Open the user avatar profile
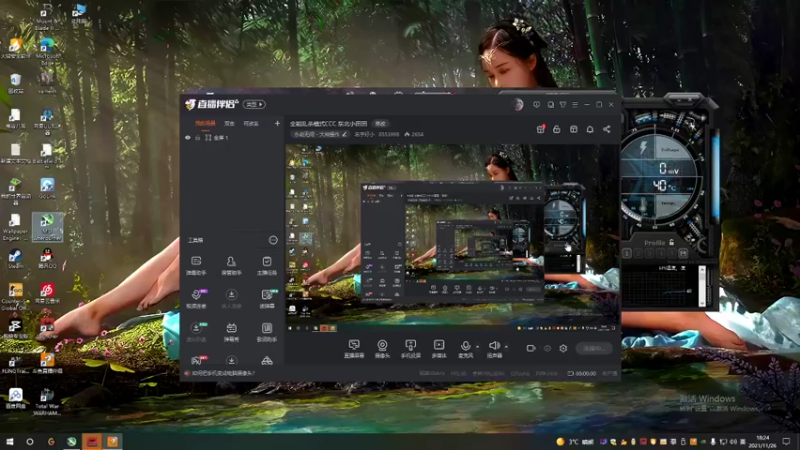The width and height of the screenshot is (800, 450). 517,105
